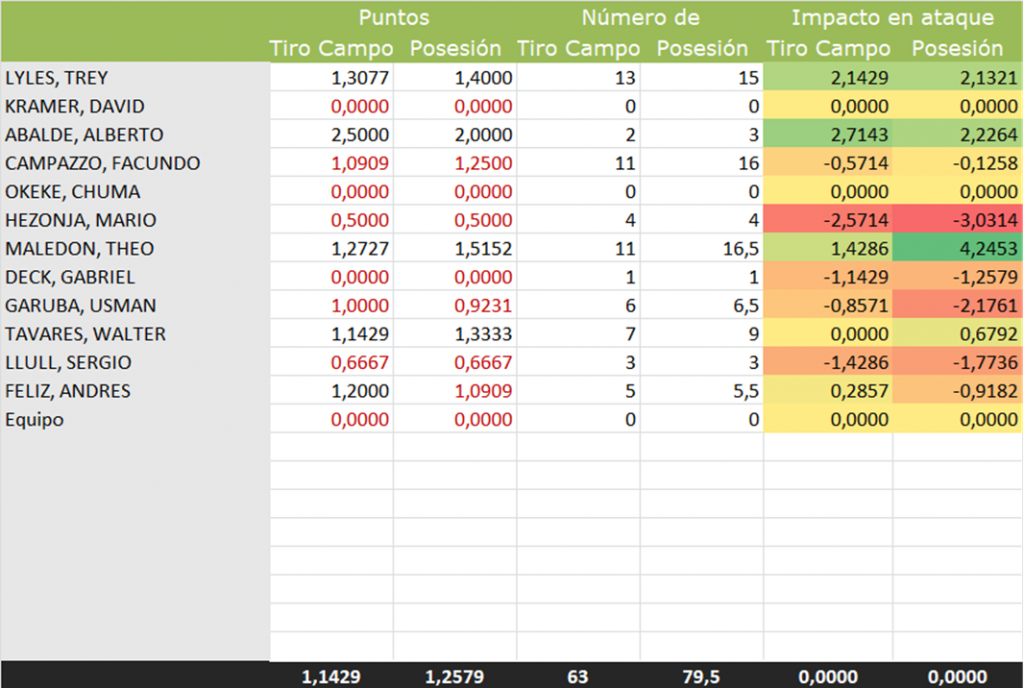Select TAVARES, WALTER's 1,3333 value
The height and width of the screenshot is (688, 1024).
tap(484, 334)
